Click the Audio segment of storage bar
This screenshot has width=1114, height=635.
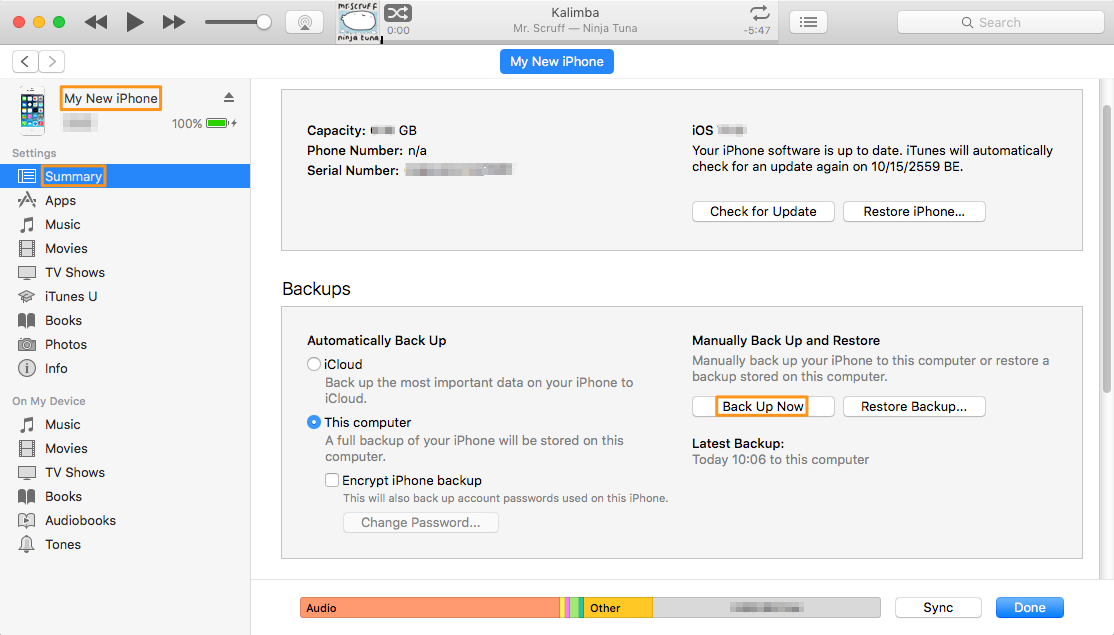tap(430, 608)
